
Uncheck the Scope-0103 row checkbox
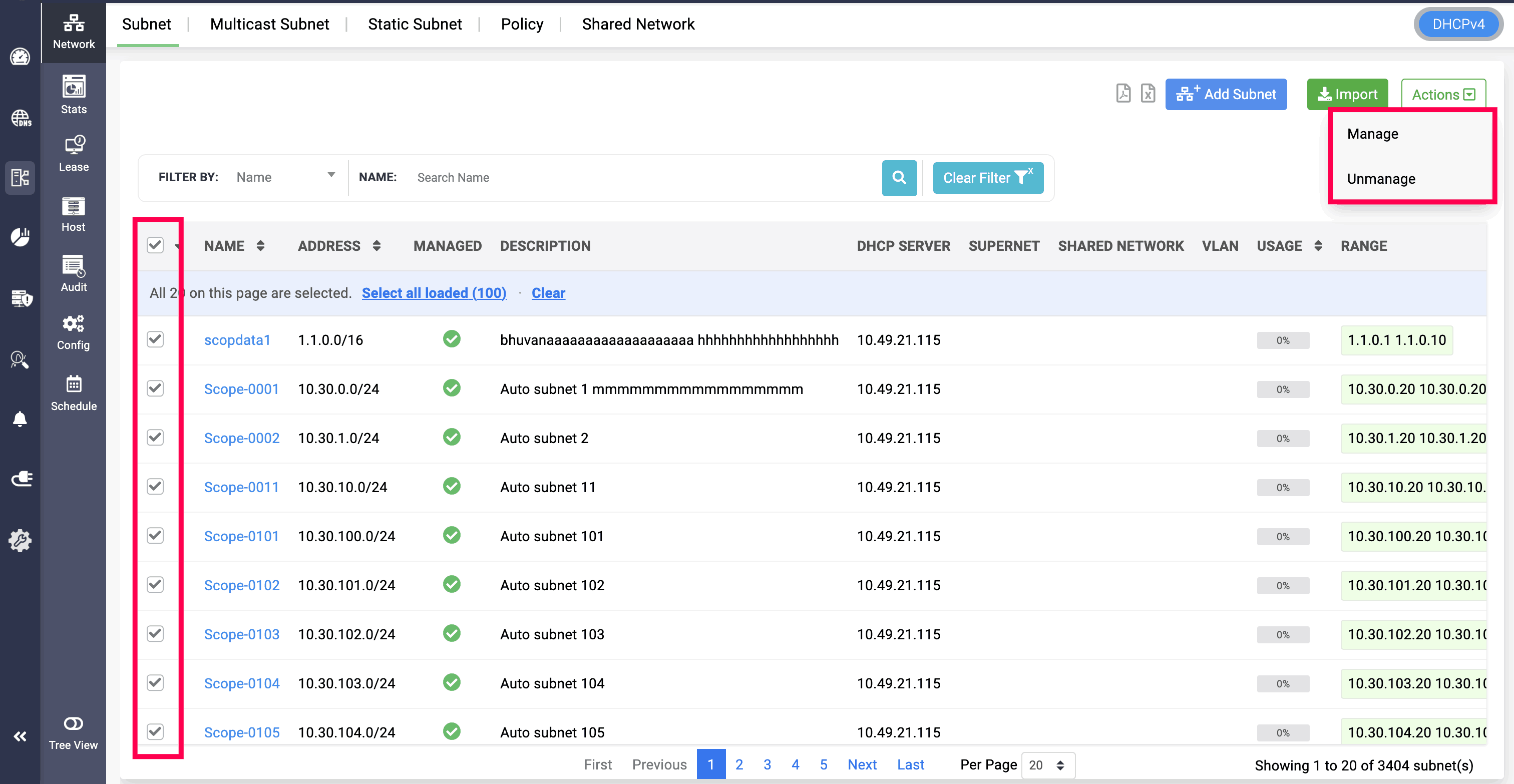click(x=155, y=633)
